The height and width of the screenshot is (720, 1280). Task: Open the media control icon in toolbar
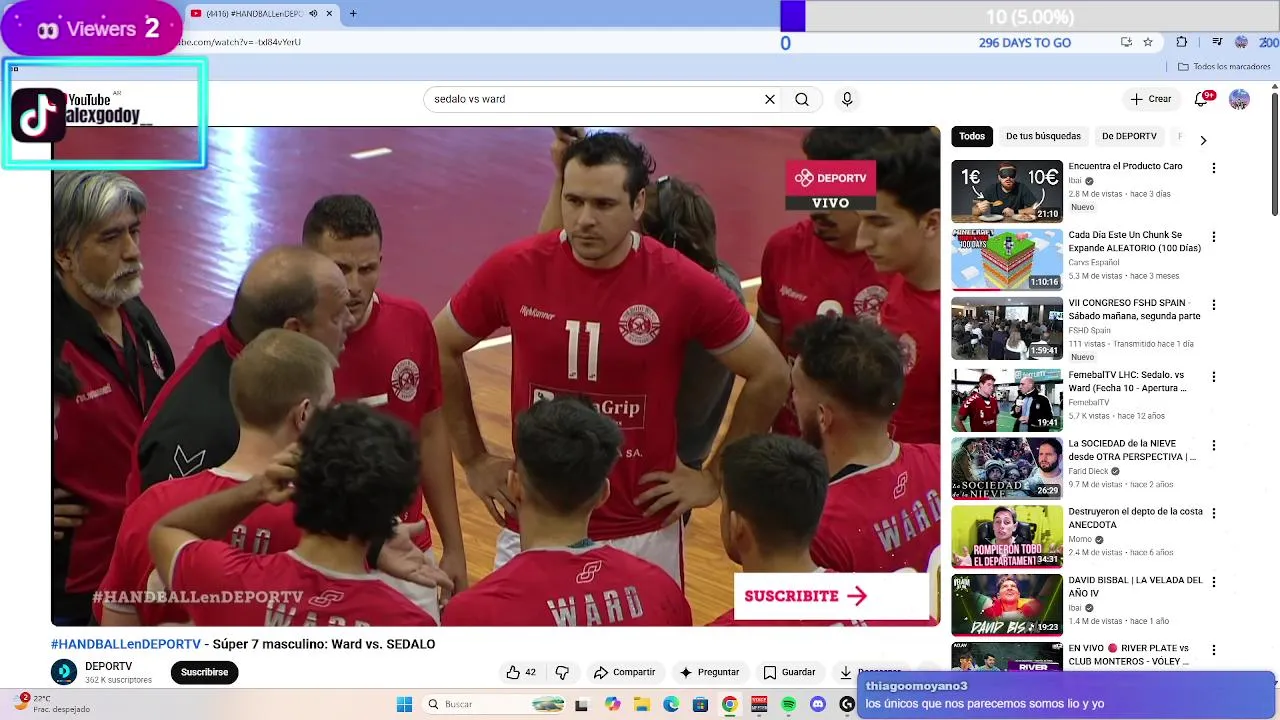pyautogui.click(x=1217, y=42)
